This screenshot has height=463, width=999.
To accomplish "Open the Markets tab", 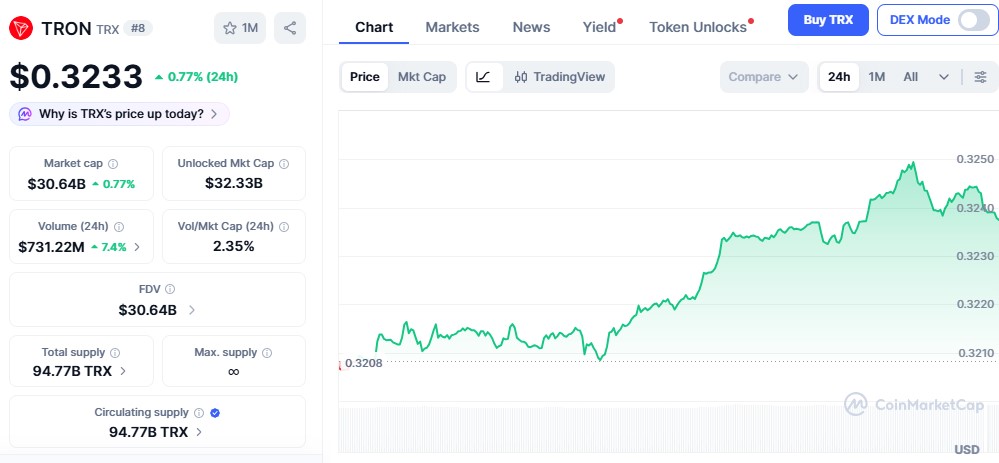I will pos(452,27).
